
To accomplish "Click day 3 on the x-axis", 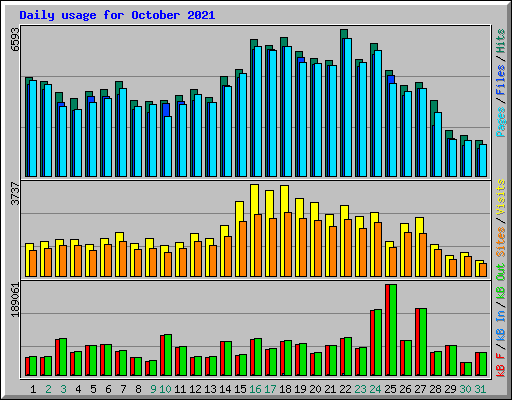I will tap(63, 389).
